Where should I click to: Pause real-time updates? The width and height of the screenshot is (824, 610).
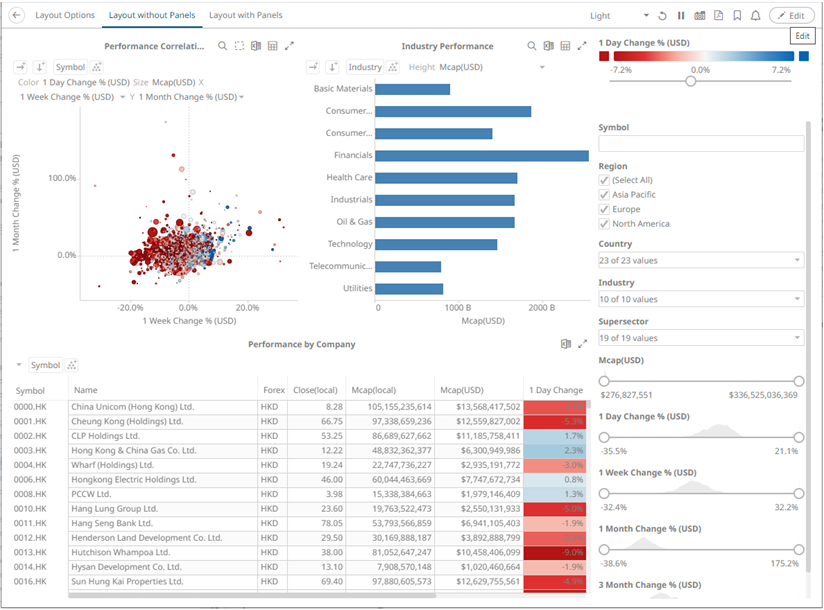(x=681, y=16)
